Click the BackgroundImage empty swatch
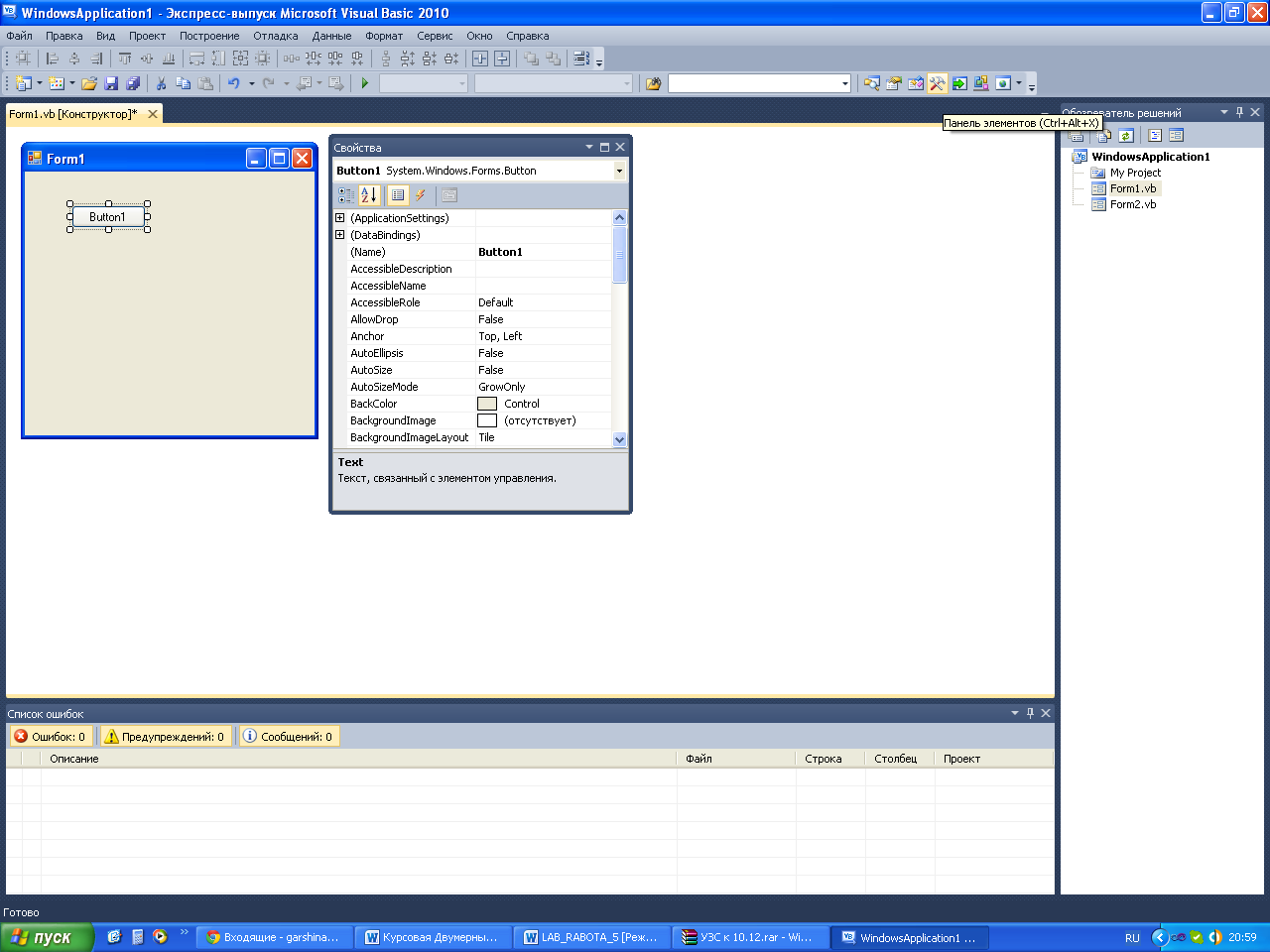 (x=487, y=420)
